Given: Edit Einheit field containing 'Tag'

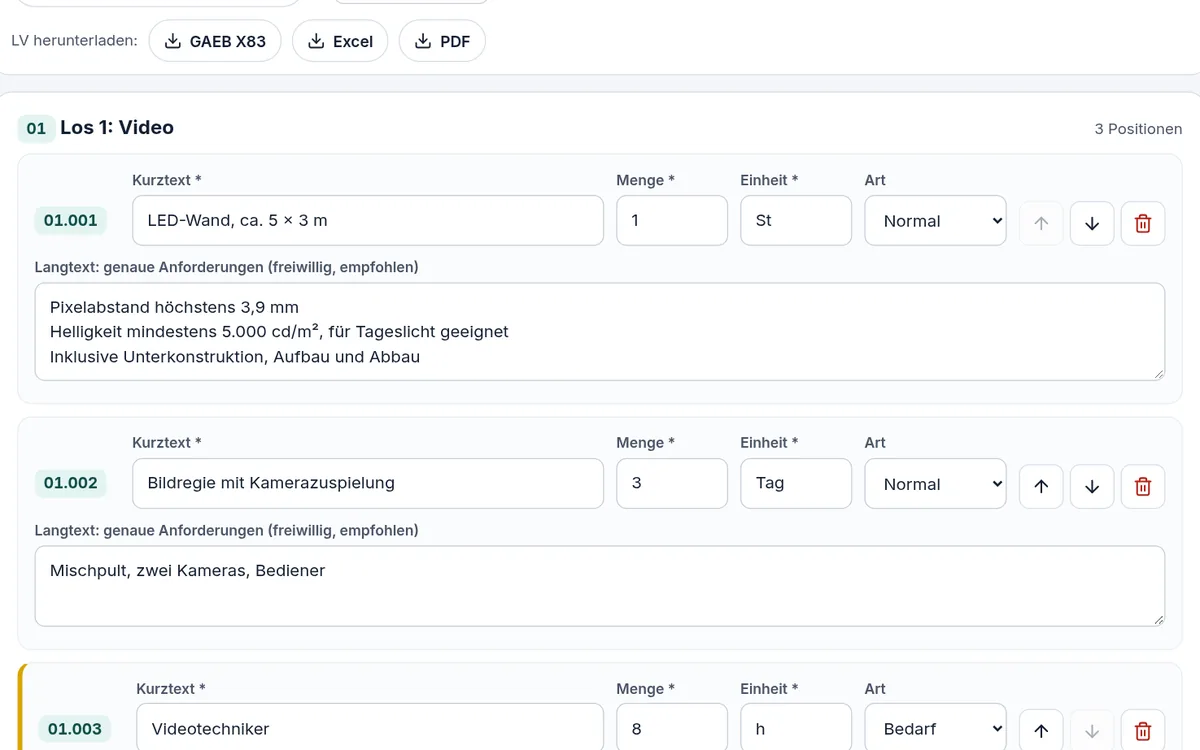Looking at the screenshot, I should point(796,483).
